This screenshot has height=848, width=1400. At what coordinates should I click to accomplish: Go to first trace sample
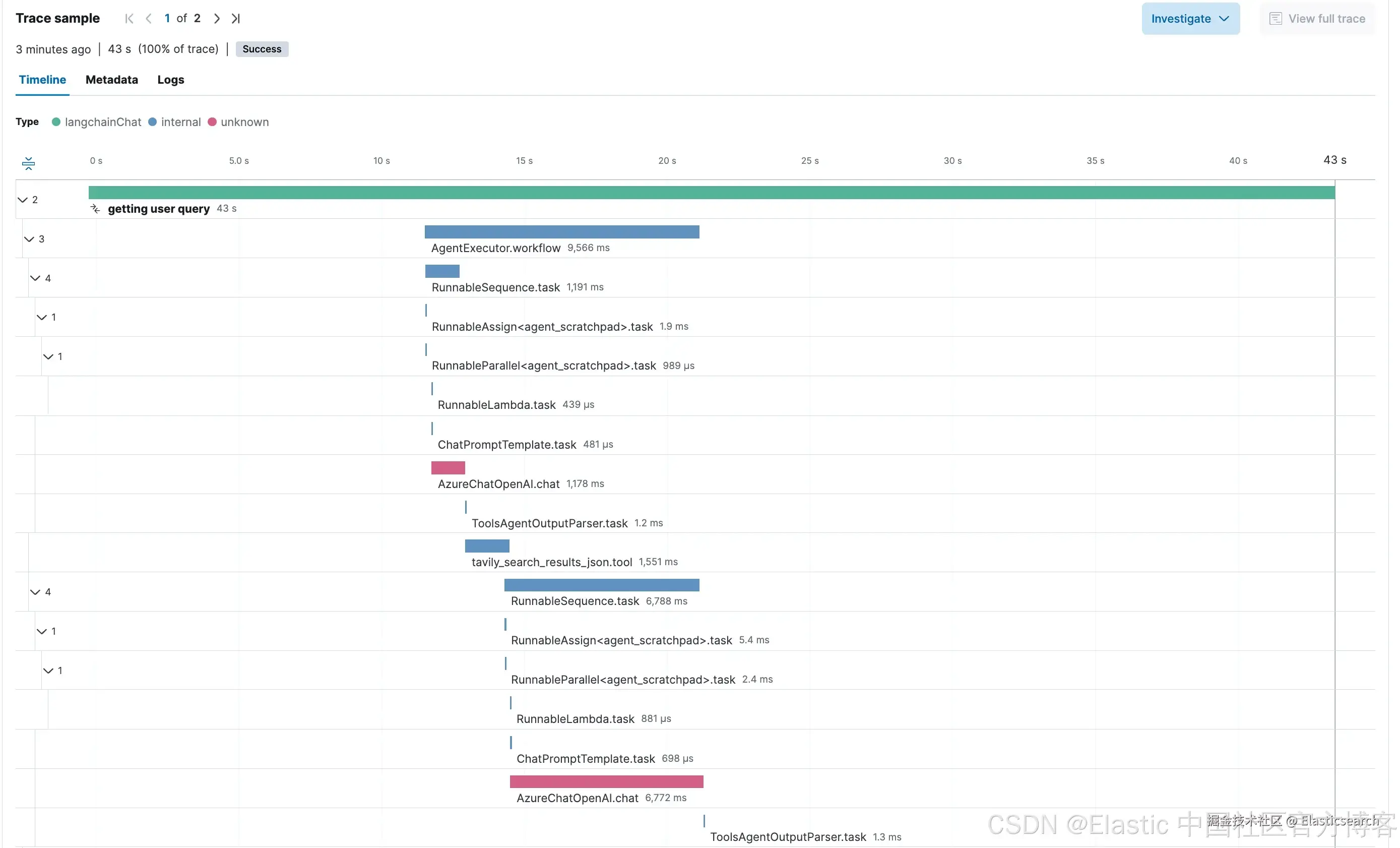point(129,18)
